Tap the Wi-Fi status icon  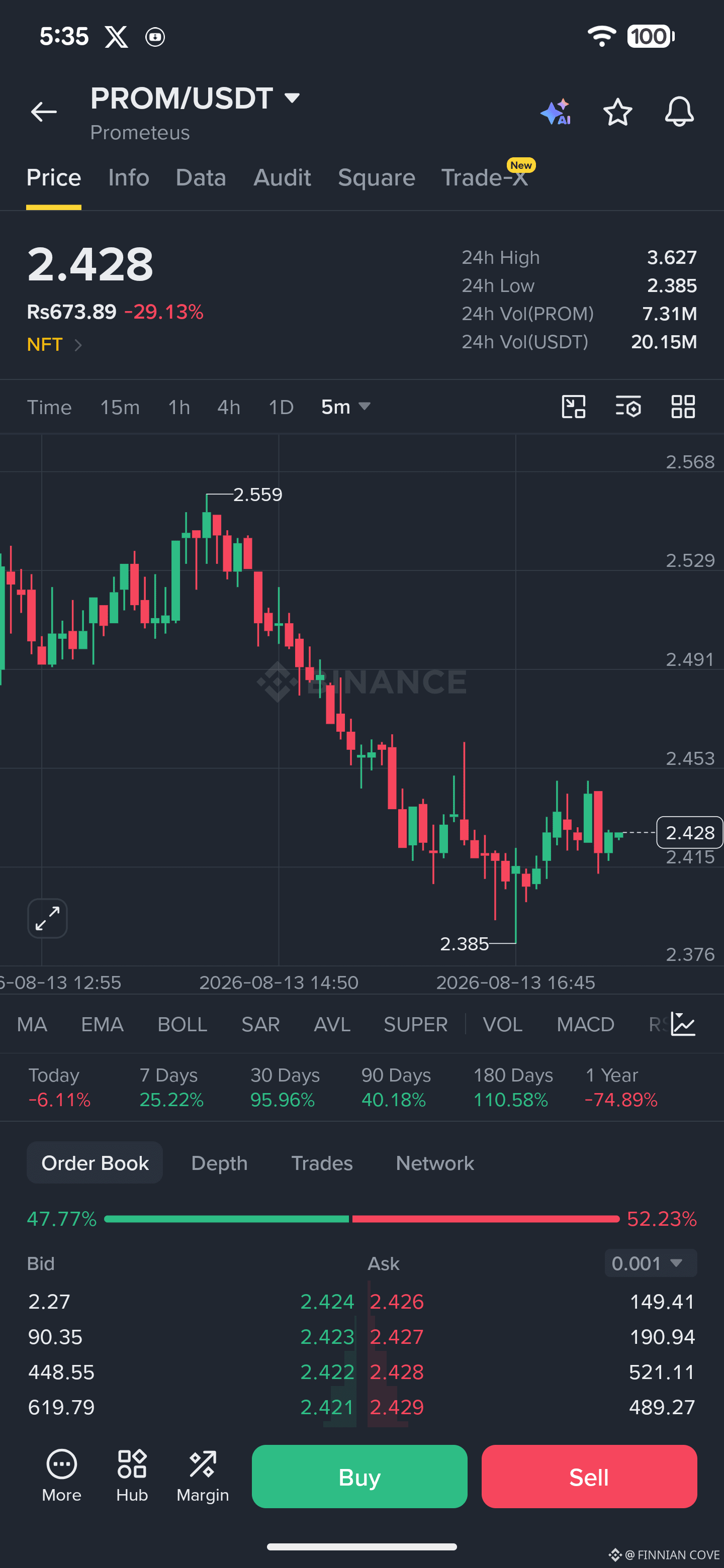coord(602,37)
